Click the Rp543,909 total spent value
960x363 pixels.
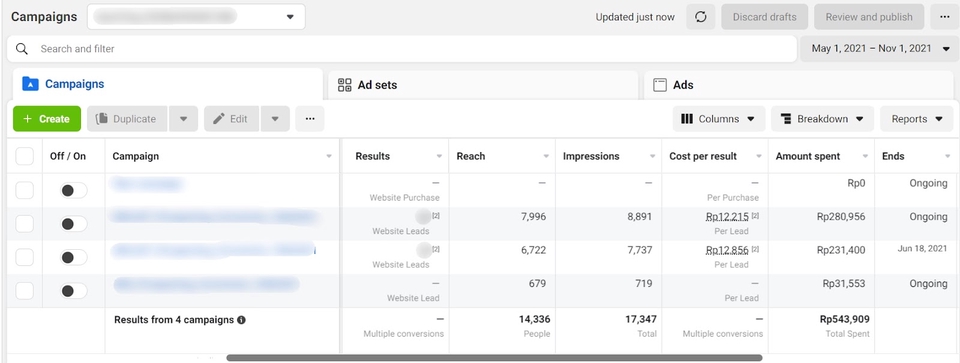point(845,319)
